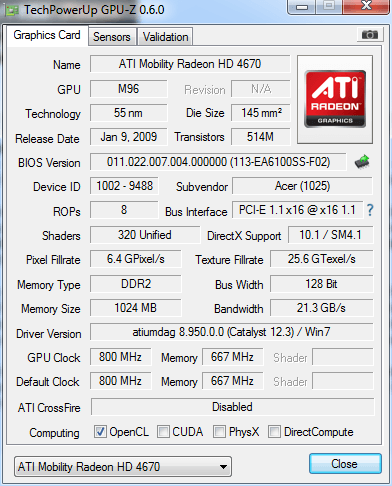Click the Release Date field Jan 9, 2009
This screenshot has width=392, height=486.
(x=129, y=137)
